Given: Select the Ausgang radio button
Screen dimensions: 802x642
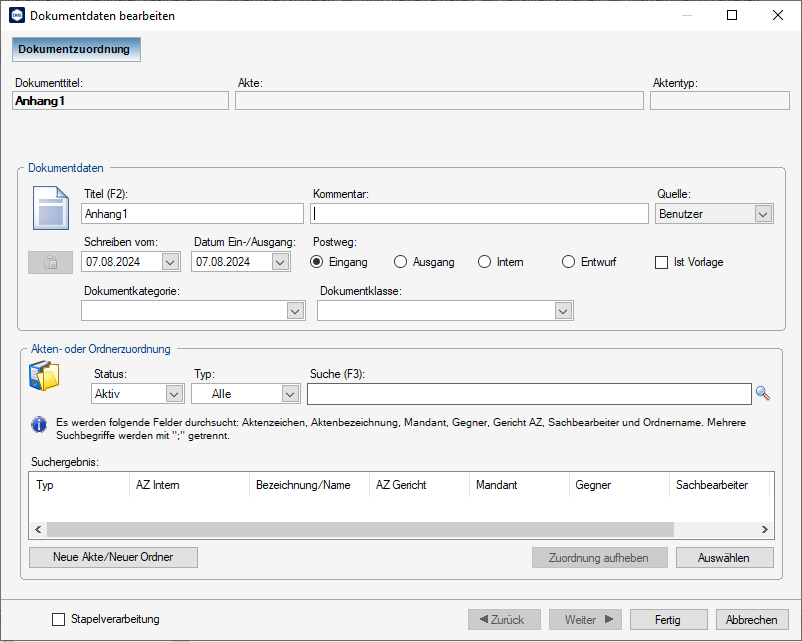Looking at the screenshot, I should [x=400, y=262].
